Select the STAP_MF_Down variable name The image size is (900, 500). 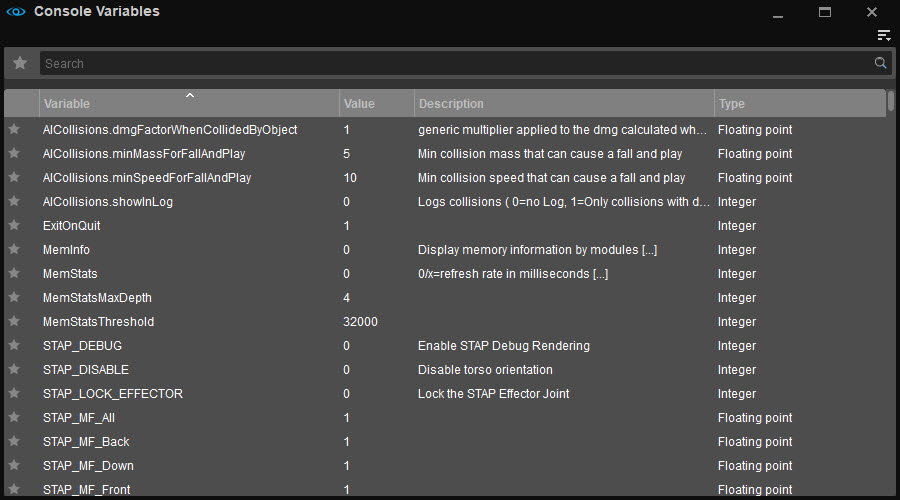tap(88, 466)
